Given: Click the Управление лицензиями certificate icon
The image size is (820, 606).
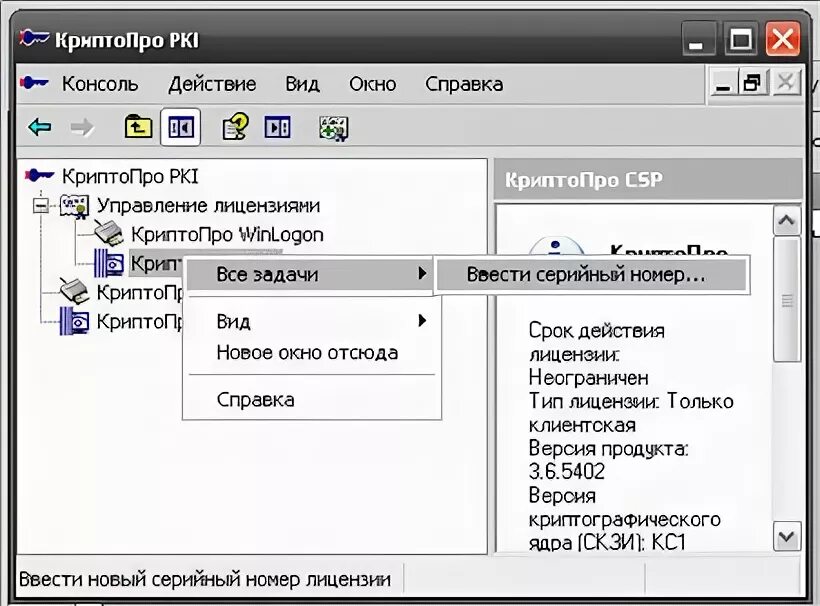Looking at the screenshot, I should click(74, 205).
